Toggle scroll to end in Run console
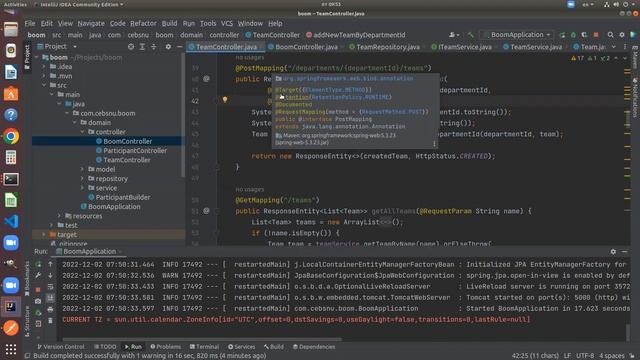This screenshot has width=640, height=360. coord(50,298)
